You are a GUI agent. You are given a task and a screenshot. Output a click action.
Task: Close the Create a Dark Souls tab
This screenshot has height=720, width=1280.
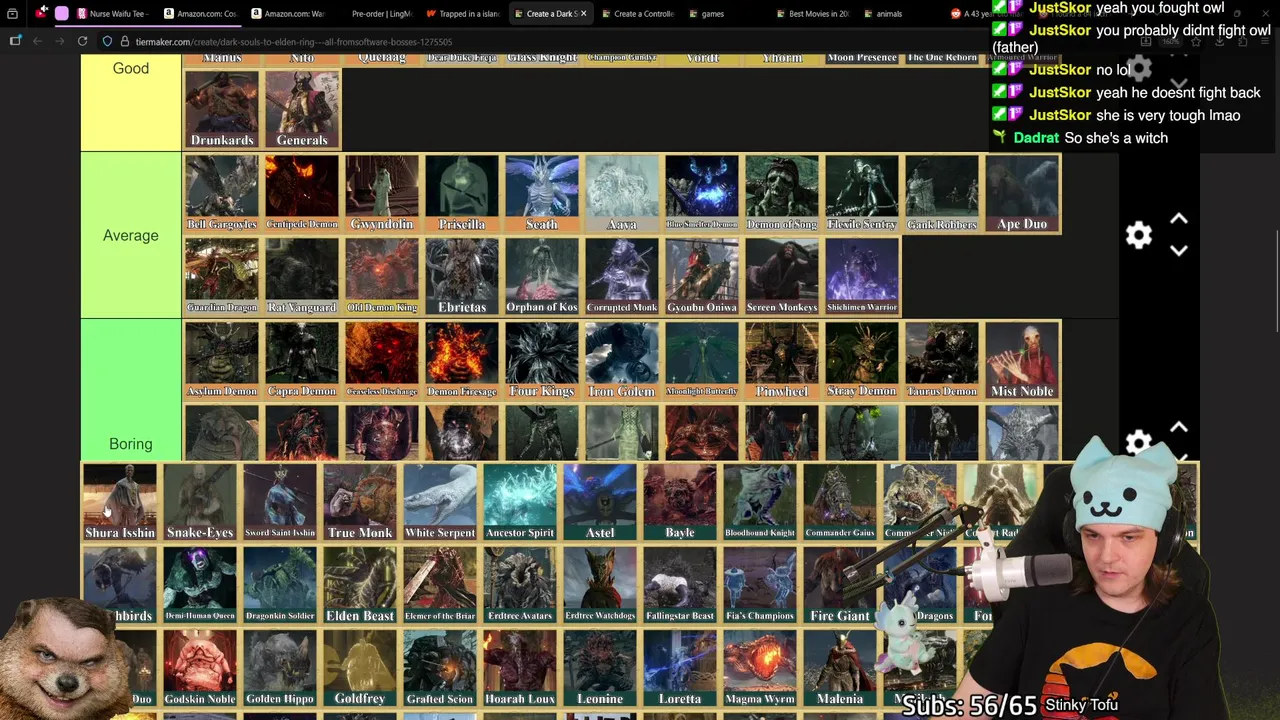[583, 14]
